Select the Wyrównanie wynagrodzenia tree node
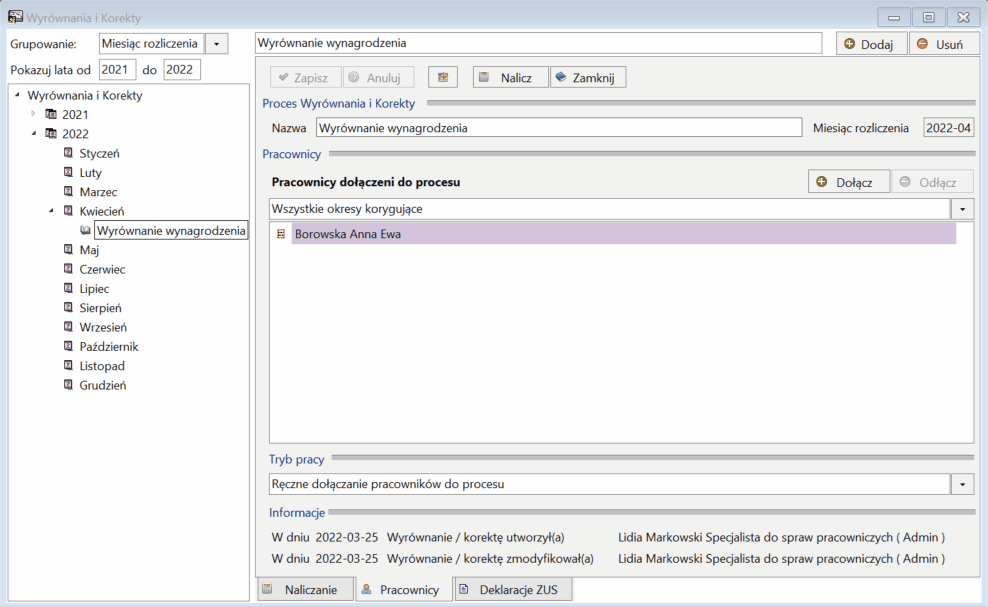This screenshot has height=607, width=988. pyautogui.click(x=171, y=230)
